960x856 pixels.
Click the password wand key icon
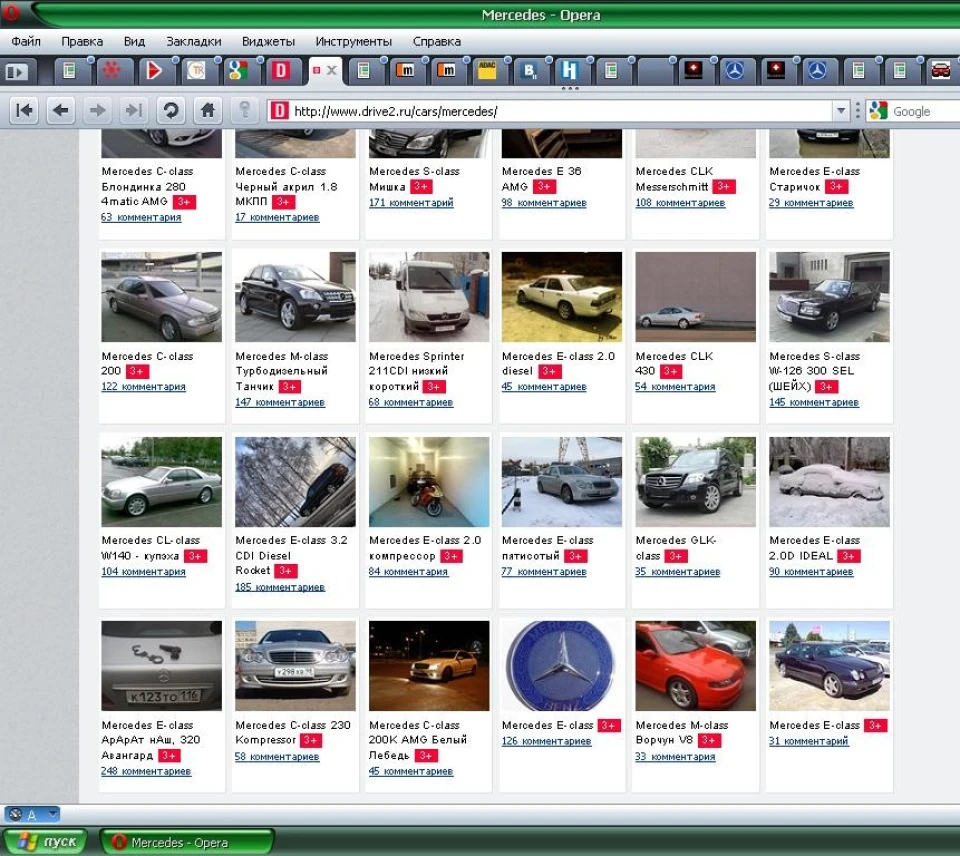(244, 110)
